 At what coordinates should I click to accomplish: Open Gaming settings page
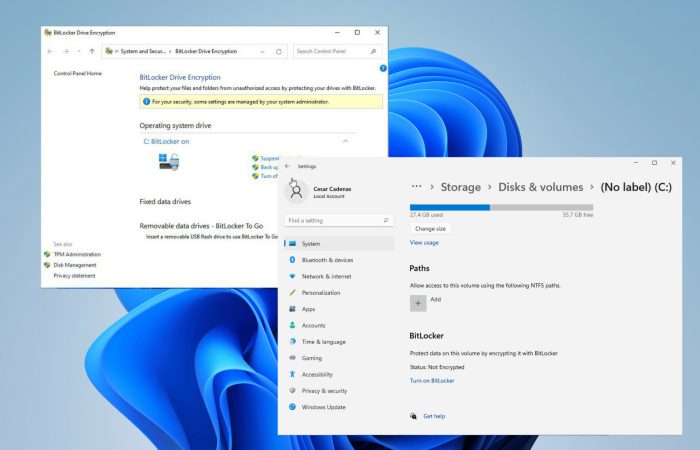click(x=339, y=358)
